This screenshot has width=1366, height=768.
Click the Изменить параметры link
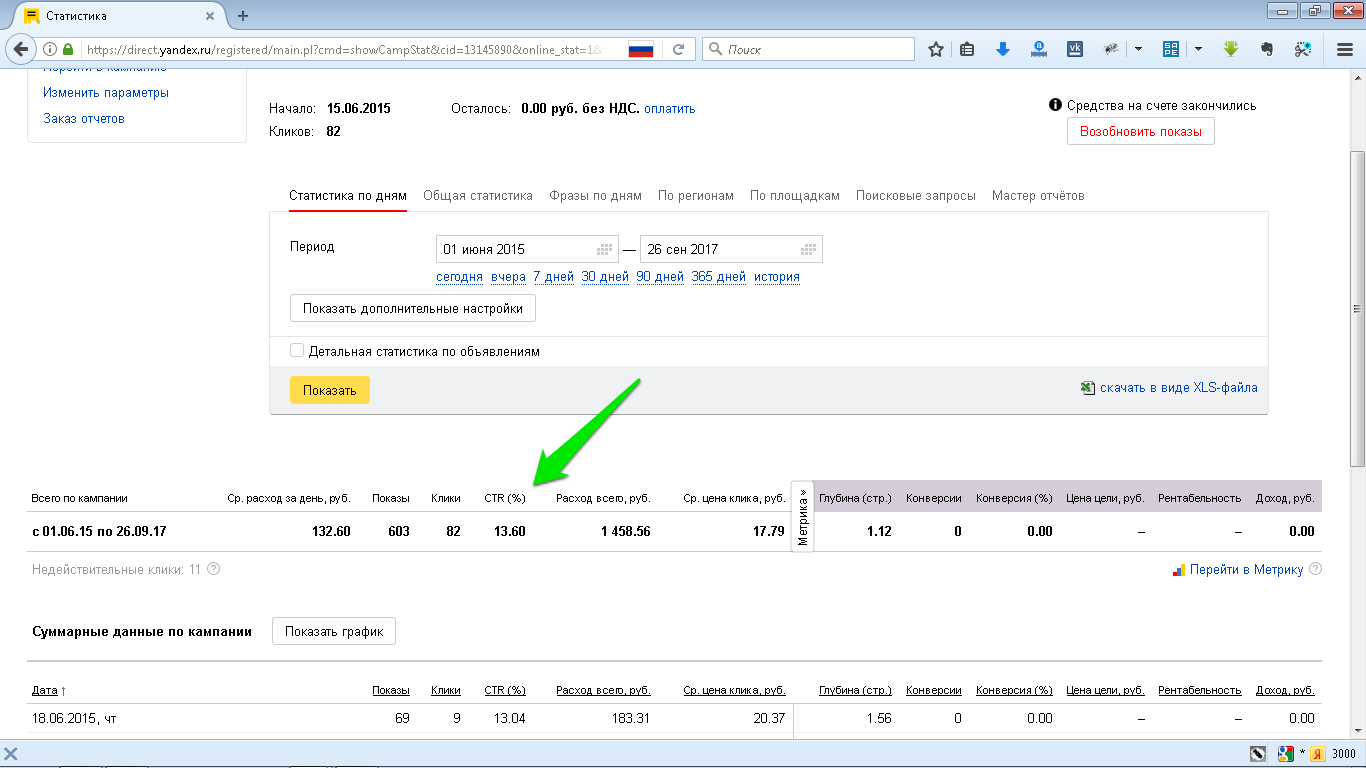click(106, 92)
